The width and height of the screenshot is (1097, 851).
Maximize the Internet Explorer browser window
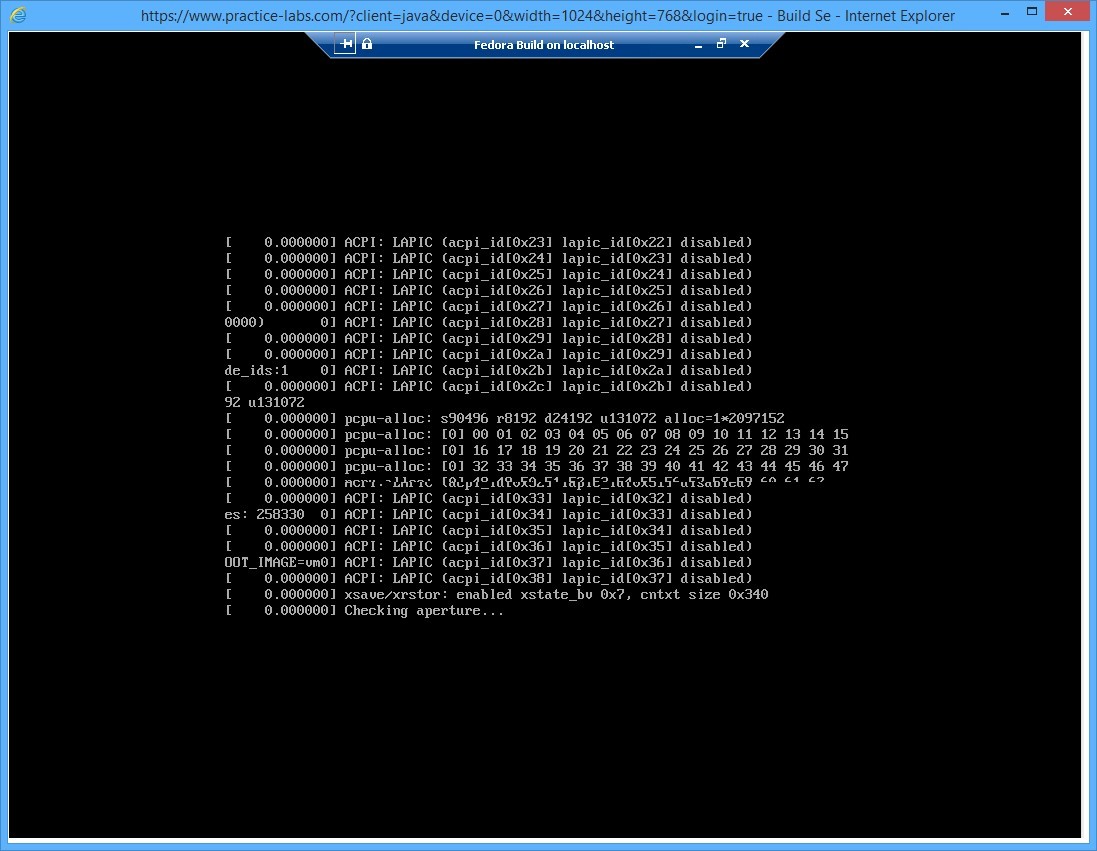point(1032,11)
